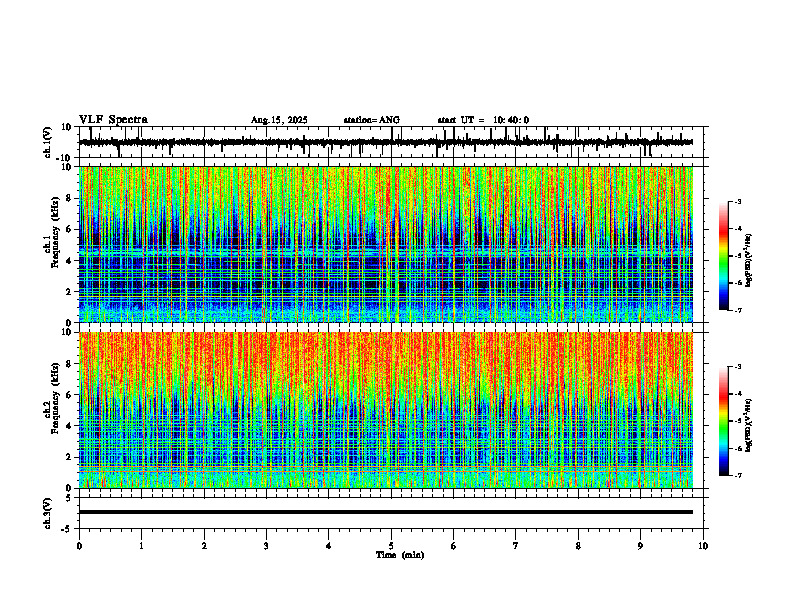This screenshot has height=612, width=792.
Task: Click the upper color scale bar for ch.1
Action: coord(723,256)
